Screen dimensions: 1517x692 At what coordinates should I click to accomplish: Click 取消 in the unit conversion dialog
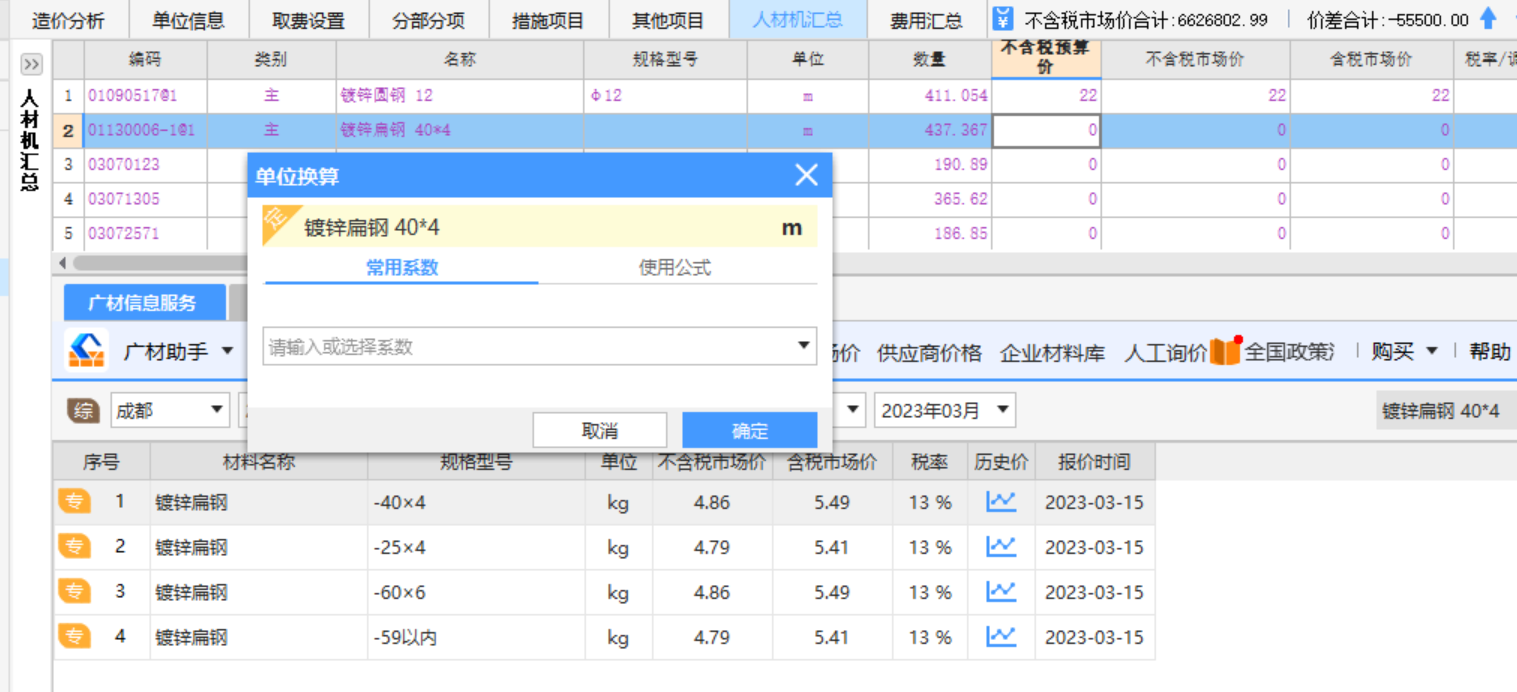(x=600, y=430)
